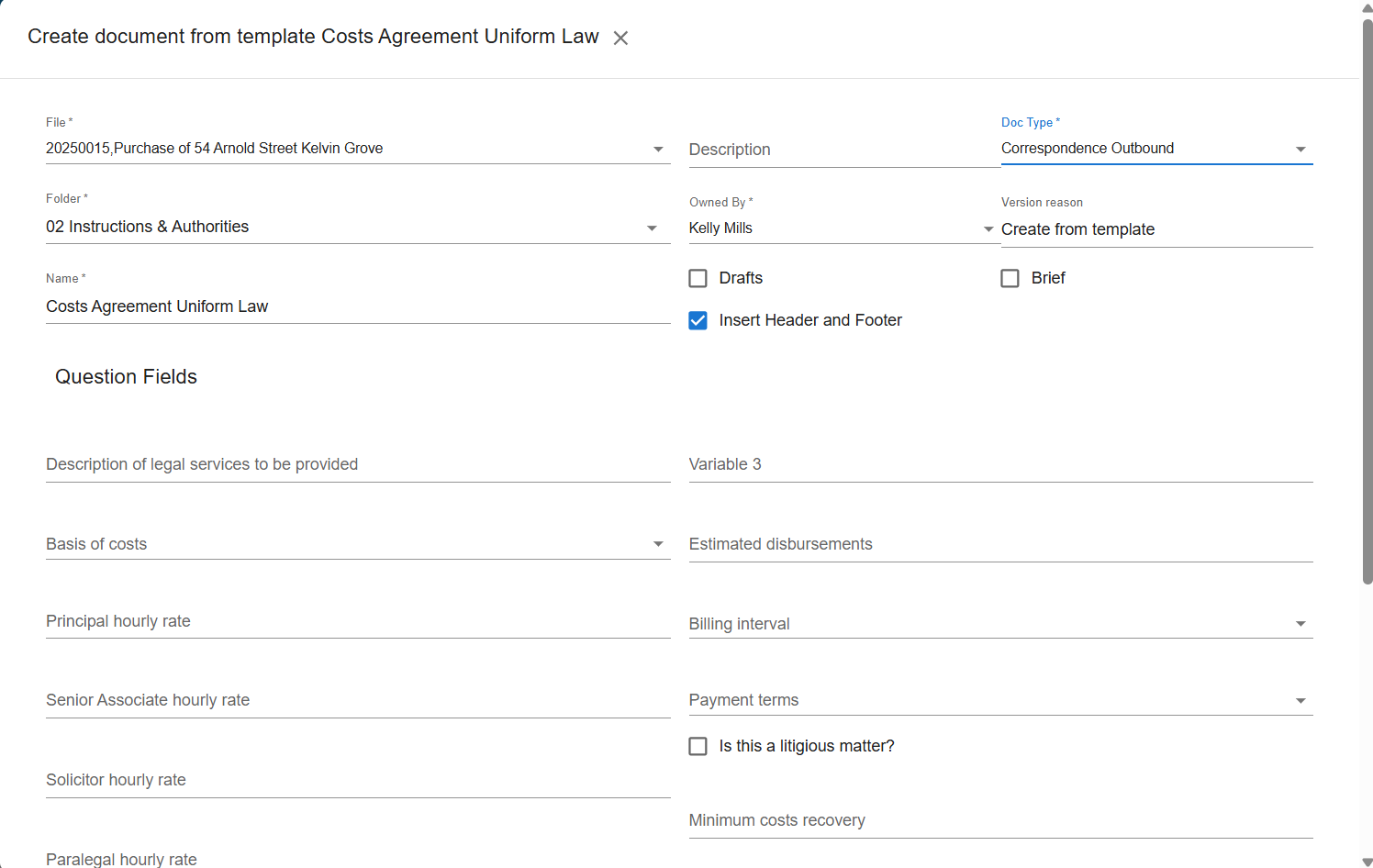
Task: Expand the Basis of costs dropdown
Action: click(x=658, y=543)
